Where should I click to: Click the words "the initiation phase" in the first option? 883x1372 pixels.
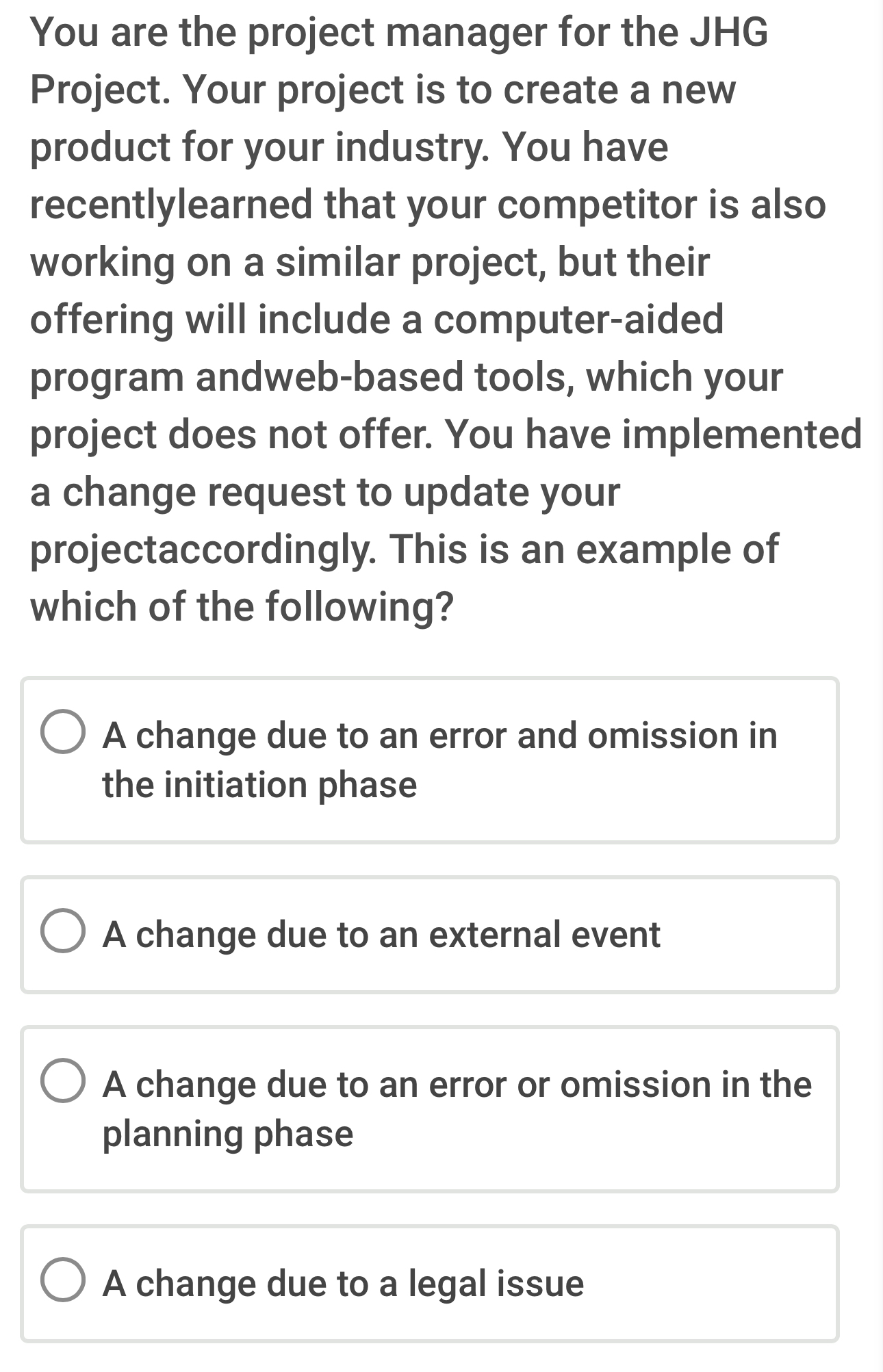tap(259, 784)
